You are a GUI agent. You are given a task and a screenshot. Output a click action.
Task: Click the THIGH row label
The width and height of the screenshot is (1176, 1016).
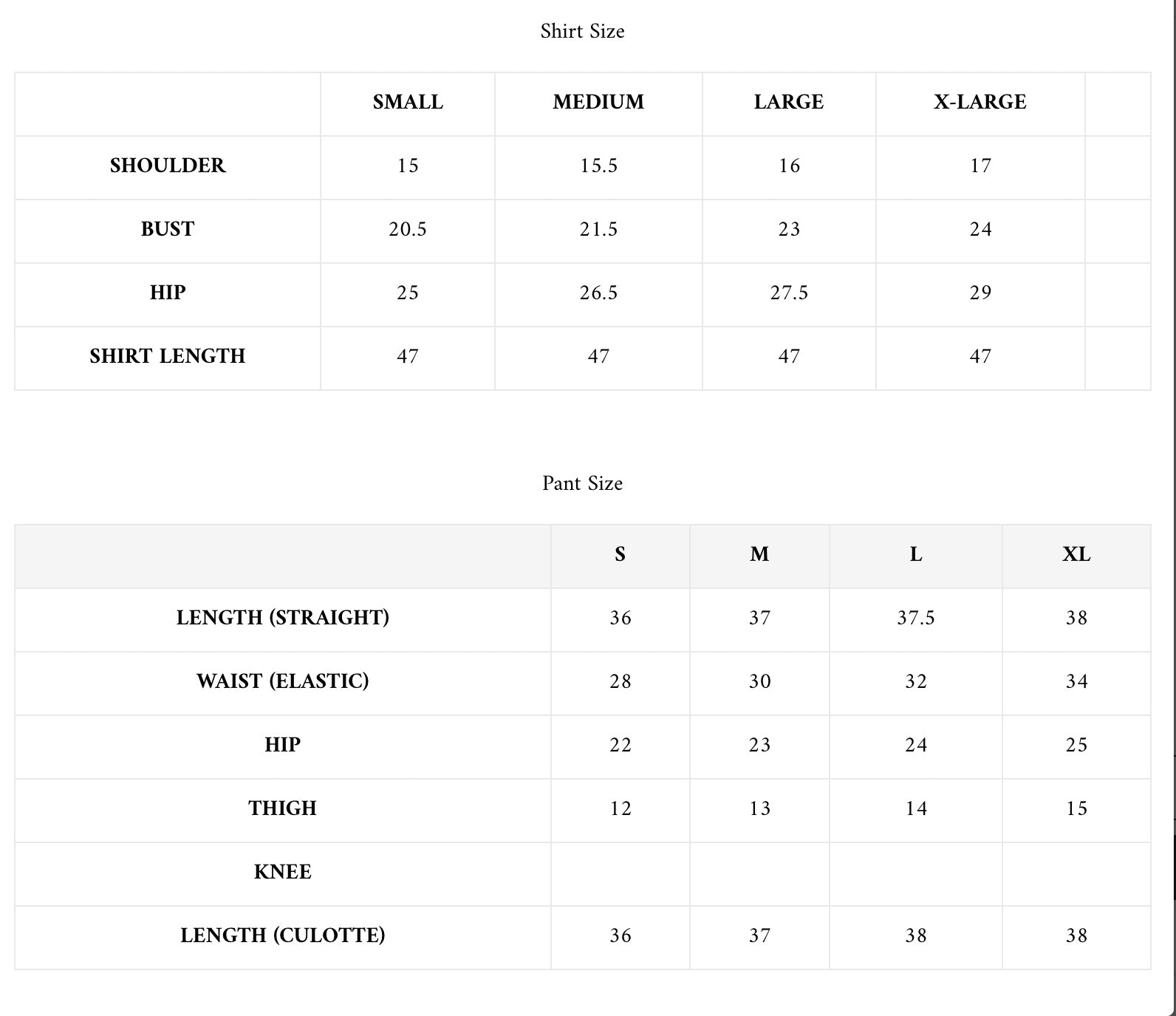(283, 808)
